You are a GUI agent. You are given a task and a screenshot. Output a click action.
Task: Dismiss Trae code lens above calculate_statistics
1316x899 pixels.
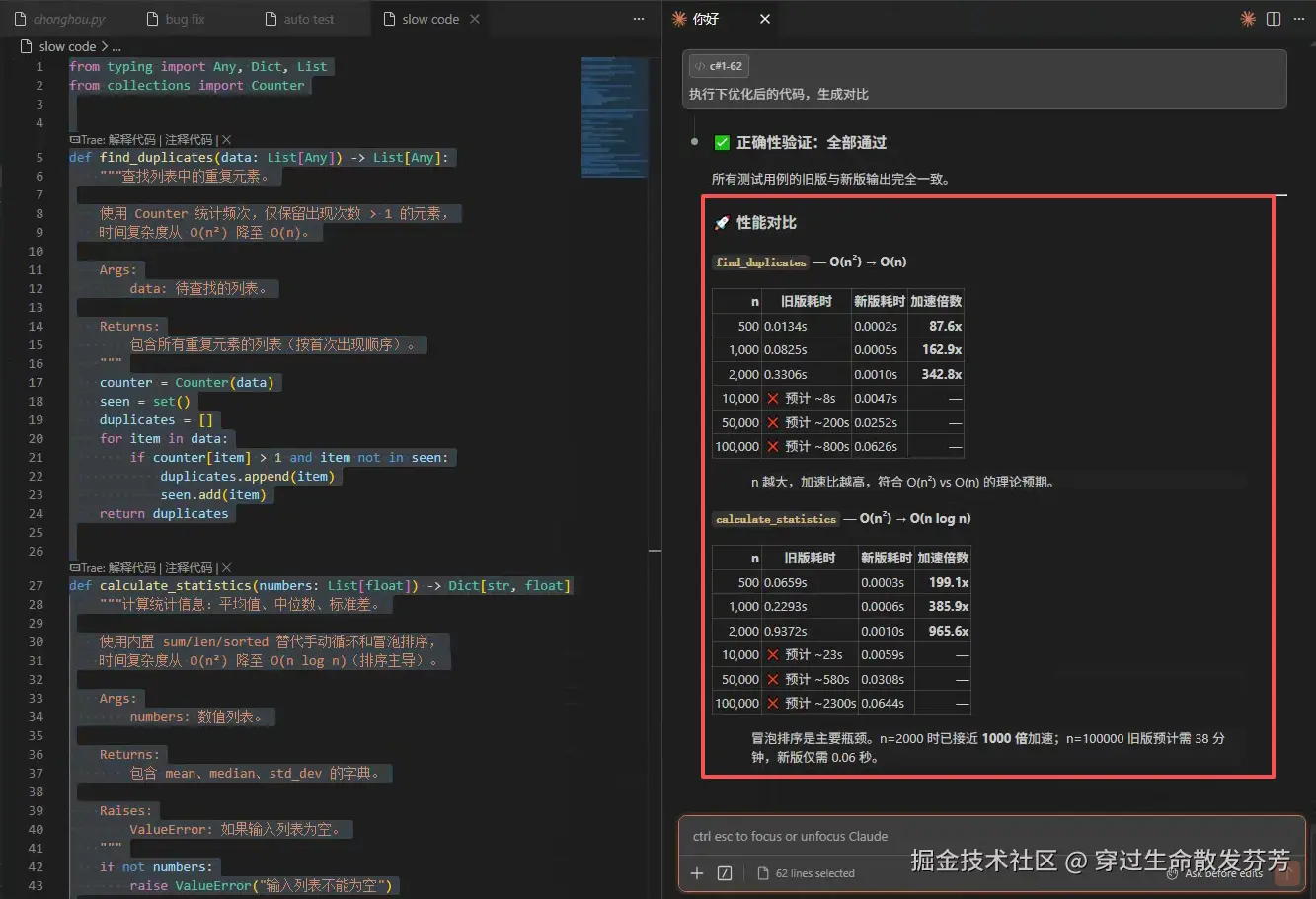(x=227, y=568)
